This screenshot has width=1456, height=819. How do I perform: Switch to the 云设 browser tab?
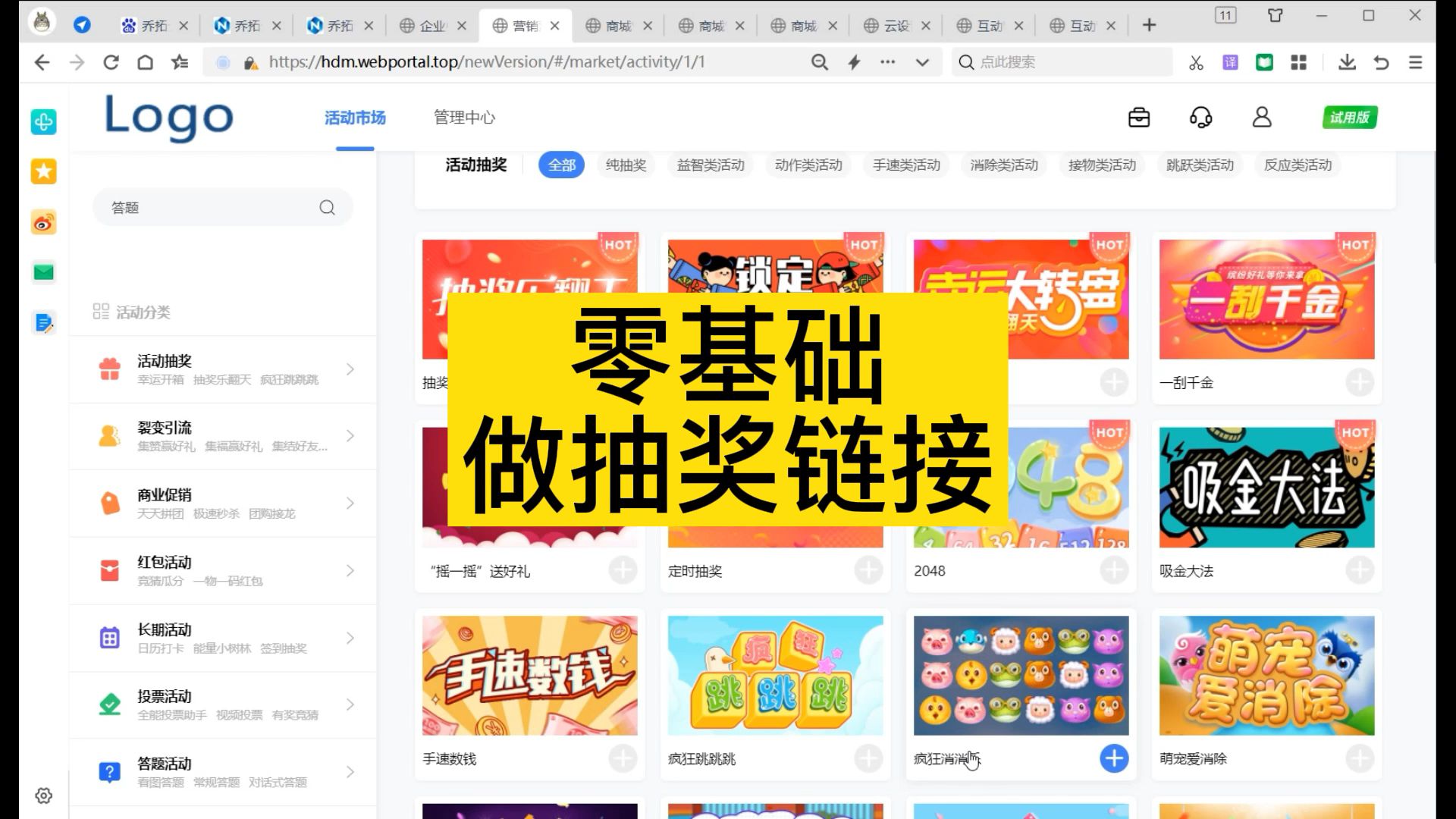click(897, 26)
